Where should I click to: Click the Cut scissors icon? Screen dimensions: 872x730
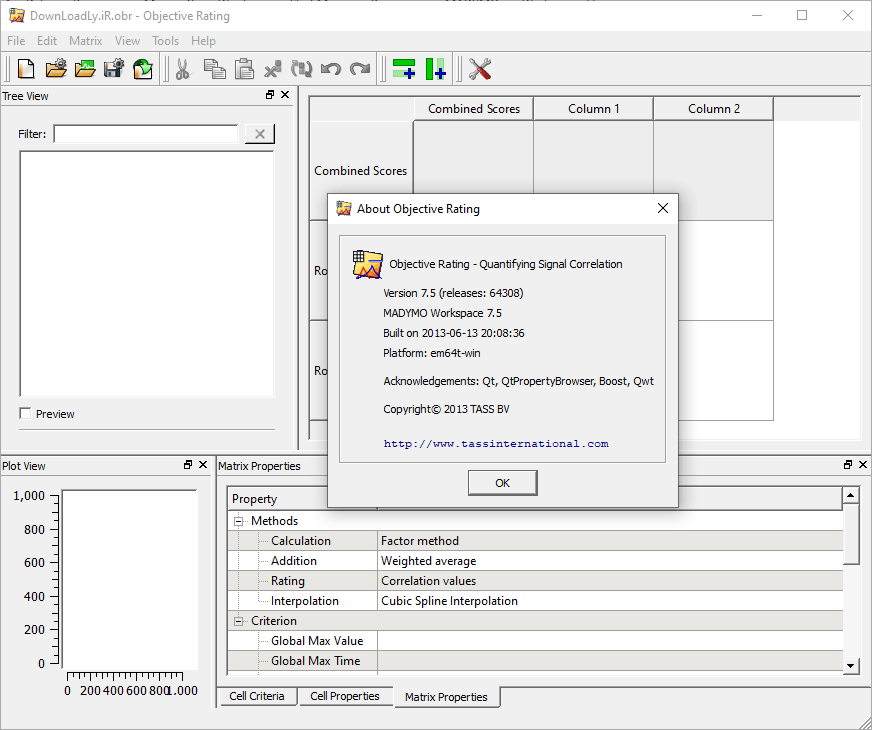183,69
